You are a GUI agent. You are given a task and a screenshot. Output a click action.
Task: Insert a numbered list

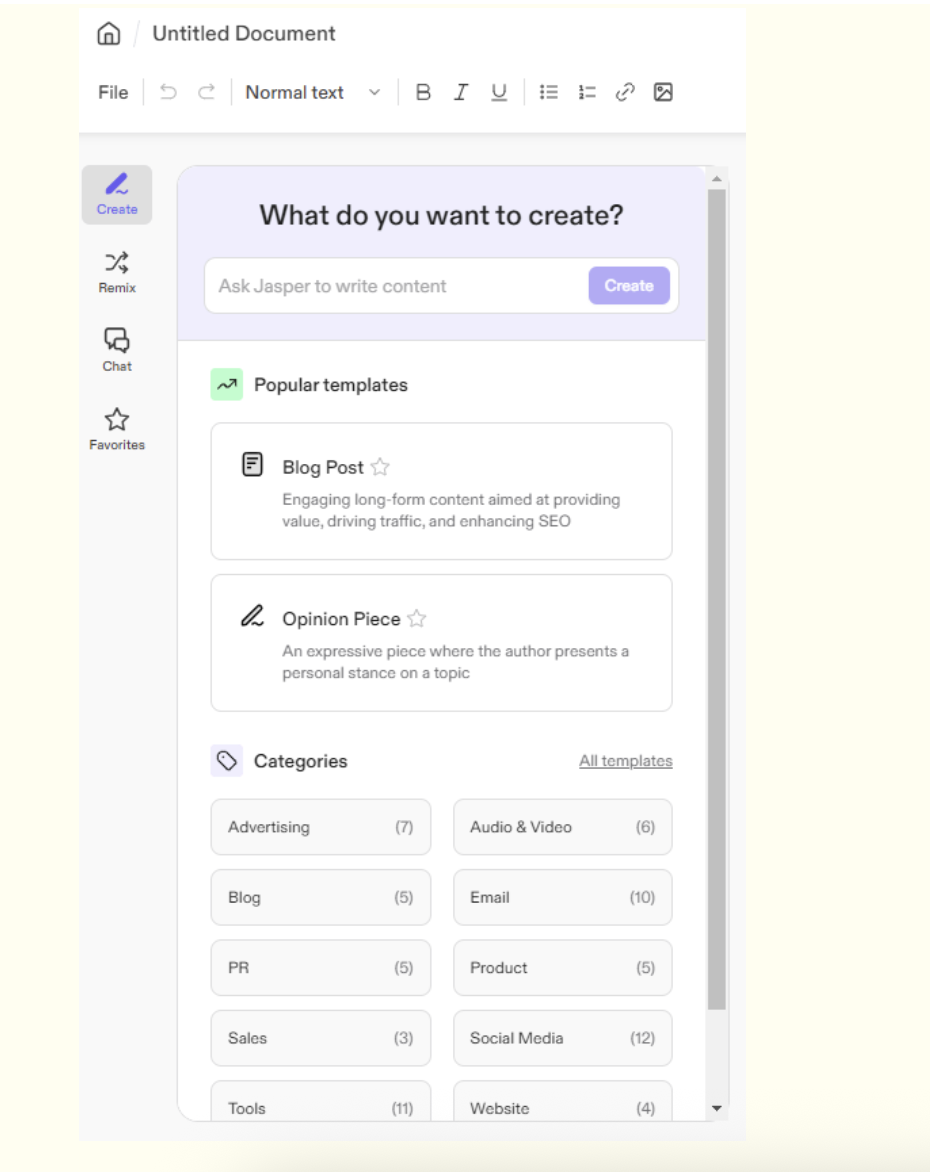tap(587, 92)
